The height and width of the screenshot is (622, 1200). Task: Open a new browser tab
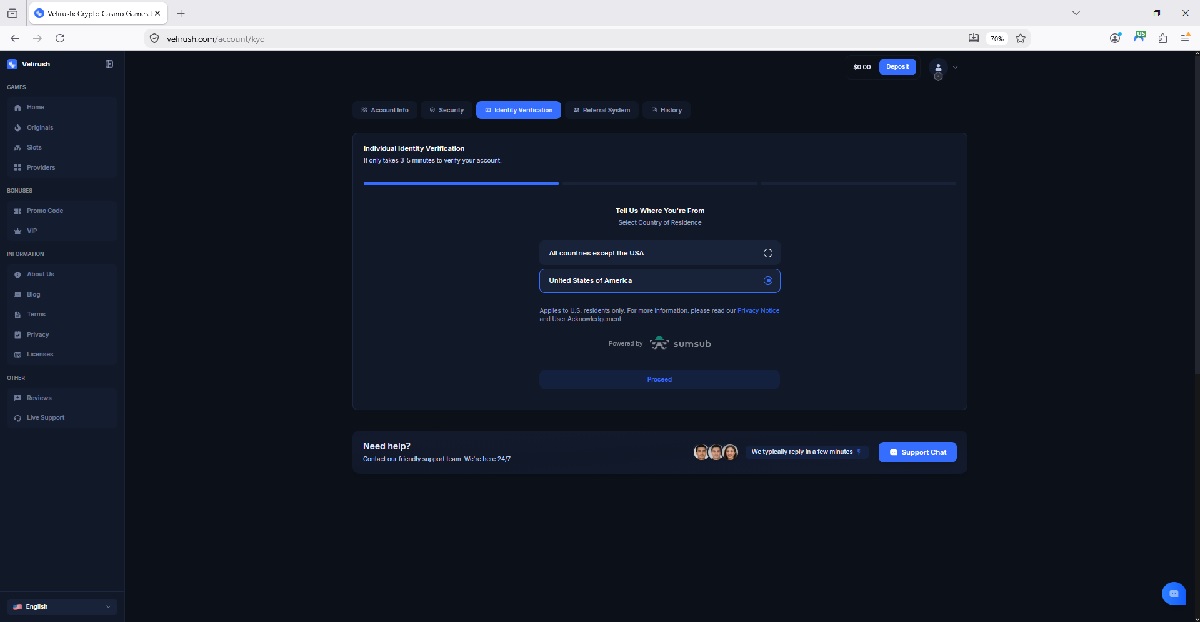tap(181, 13)
